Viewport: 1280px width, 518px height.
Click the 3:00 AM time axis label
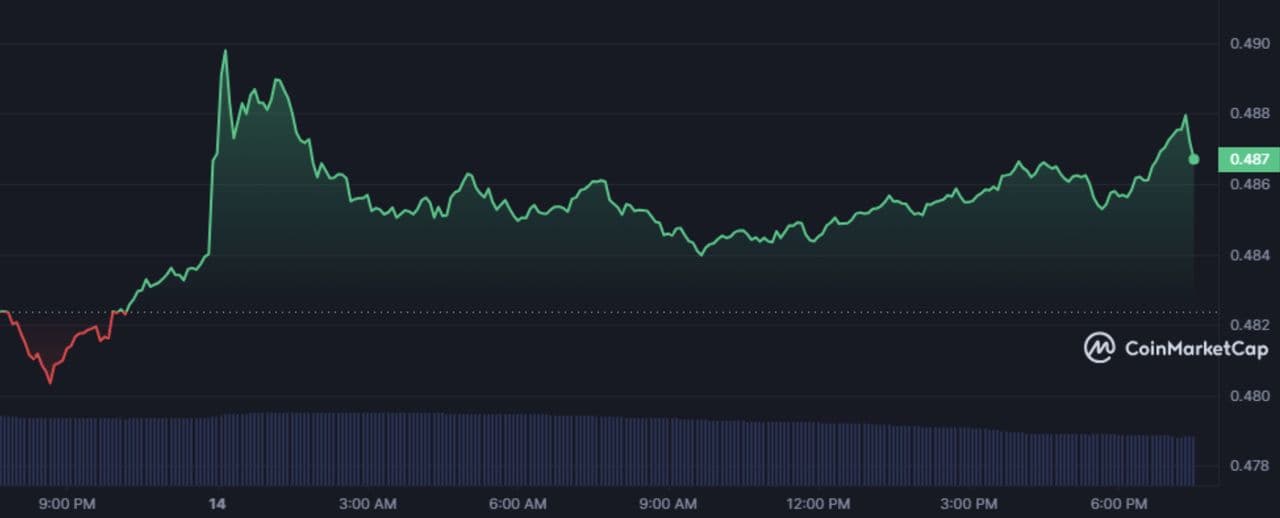coord(368,503)
